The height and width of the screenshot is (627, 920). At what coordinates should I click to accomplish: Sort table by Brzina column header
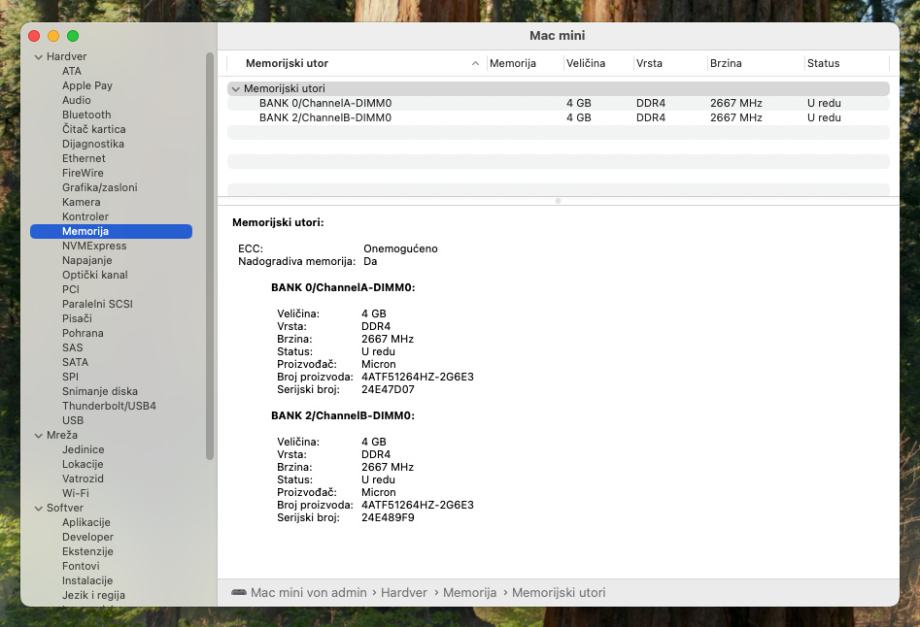tap(726, 64)
